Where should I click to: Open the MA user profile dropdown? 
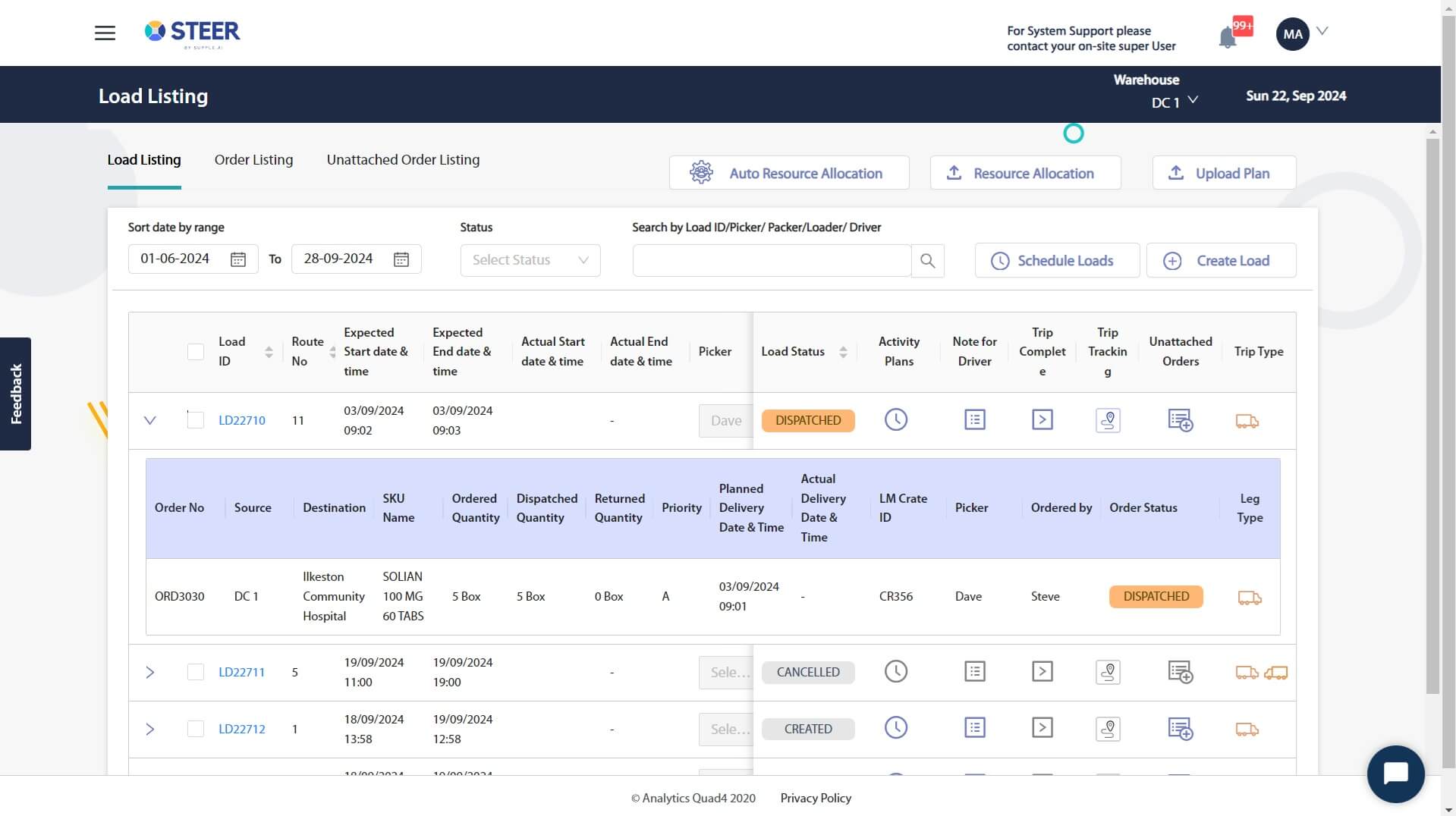pos(1302,33)
